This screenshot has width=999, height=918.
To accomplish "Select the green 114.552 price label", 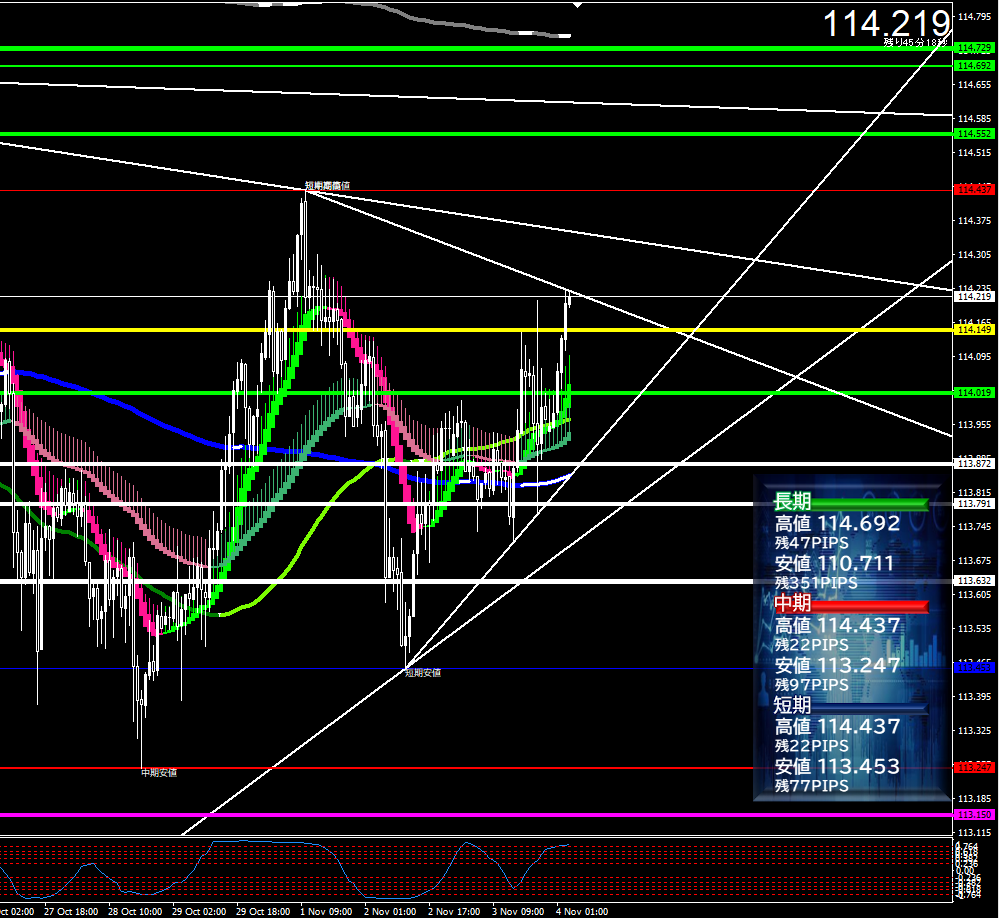I will tap(974, 134).
